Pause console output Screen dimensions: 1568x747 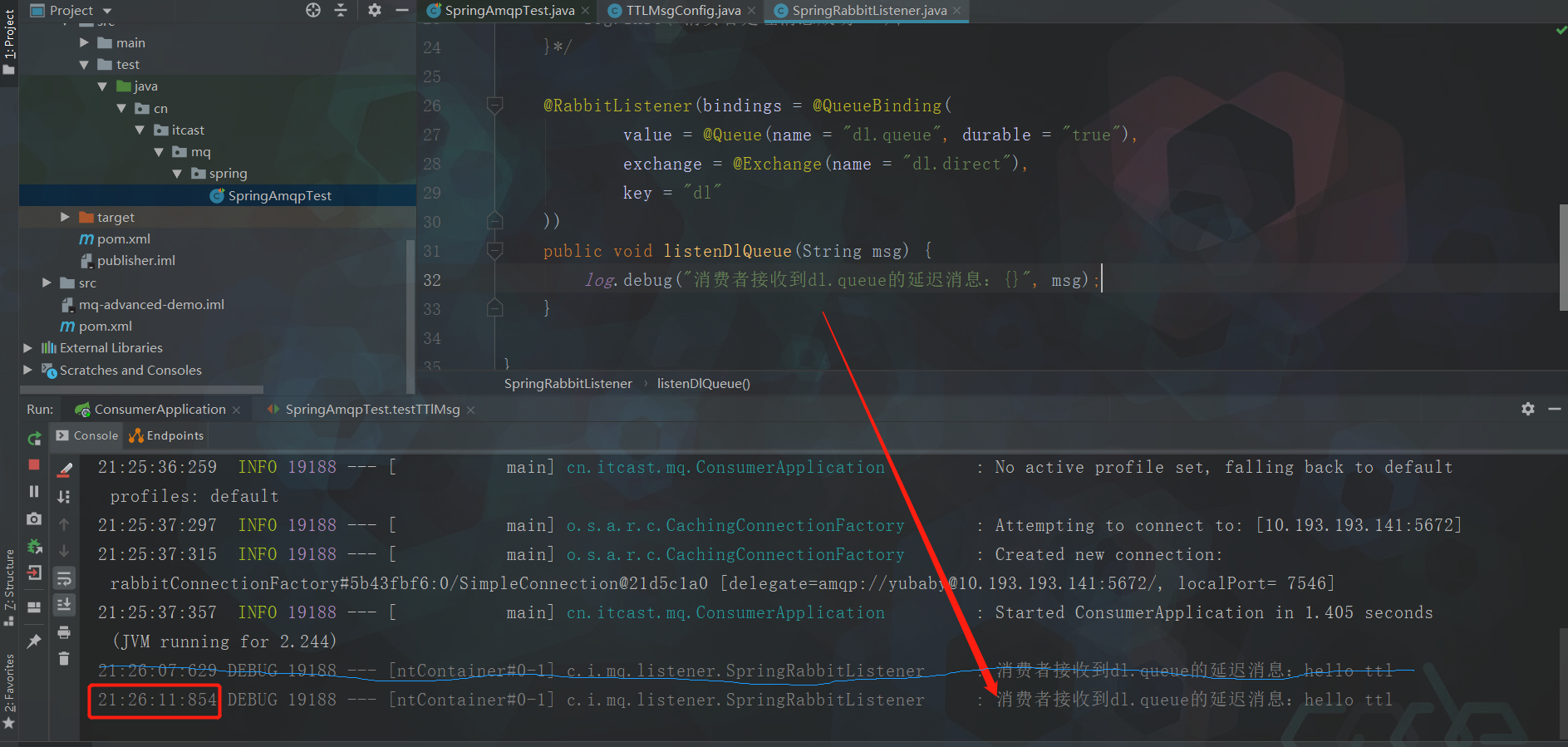(34, 491)
